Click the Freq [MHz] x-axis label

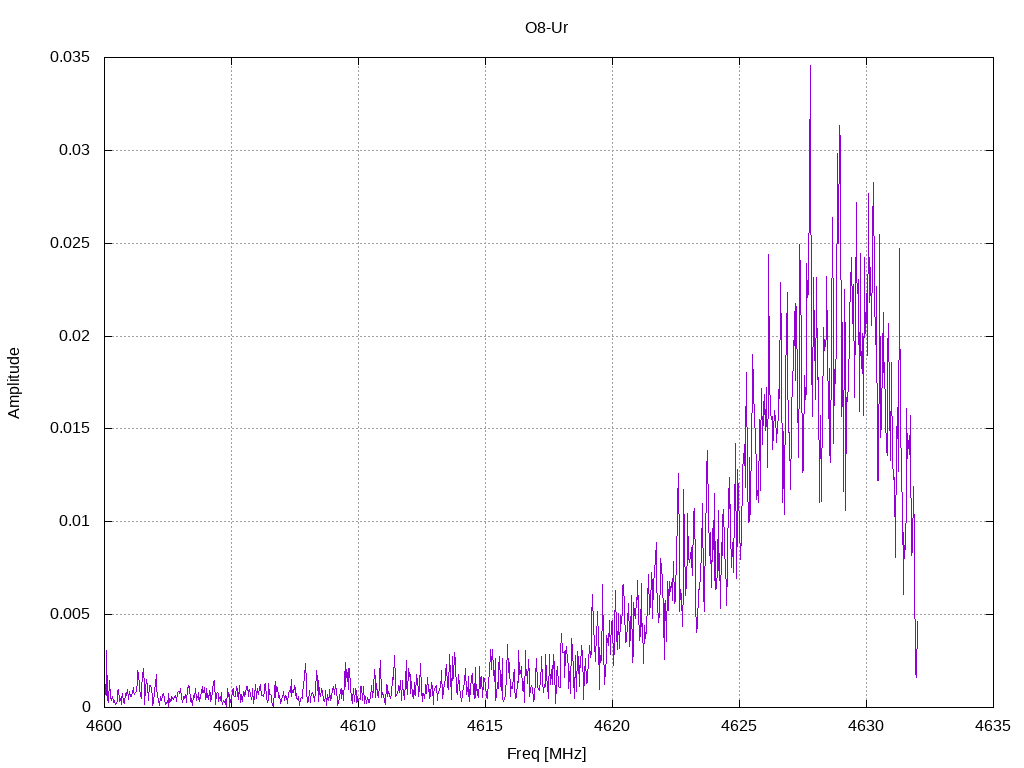click(x=546, y=754)
